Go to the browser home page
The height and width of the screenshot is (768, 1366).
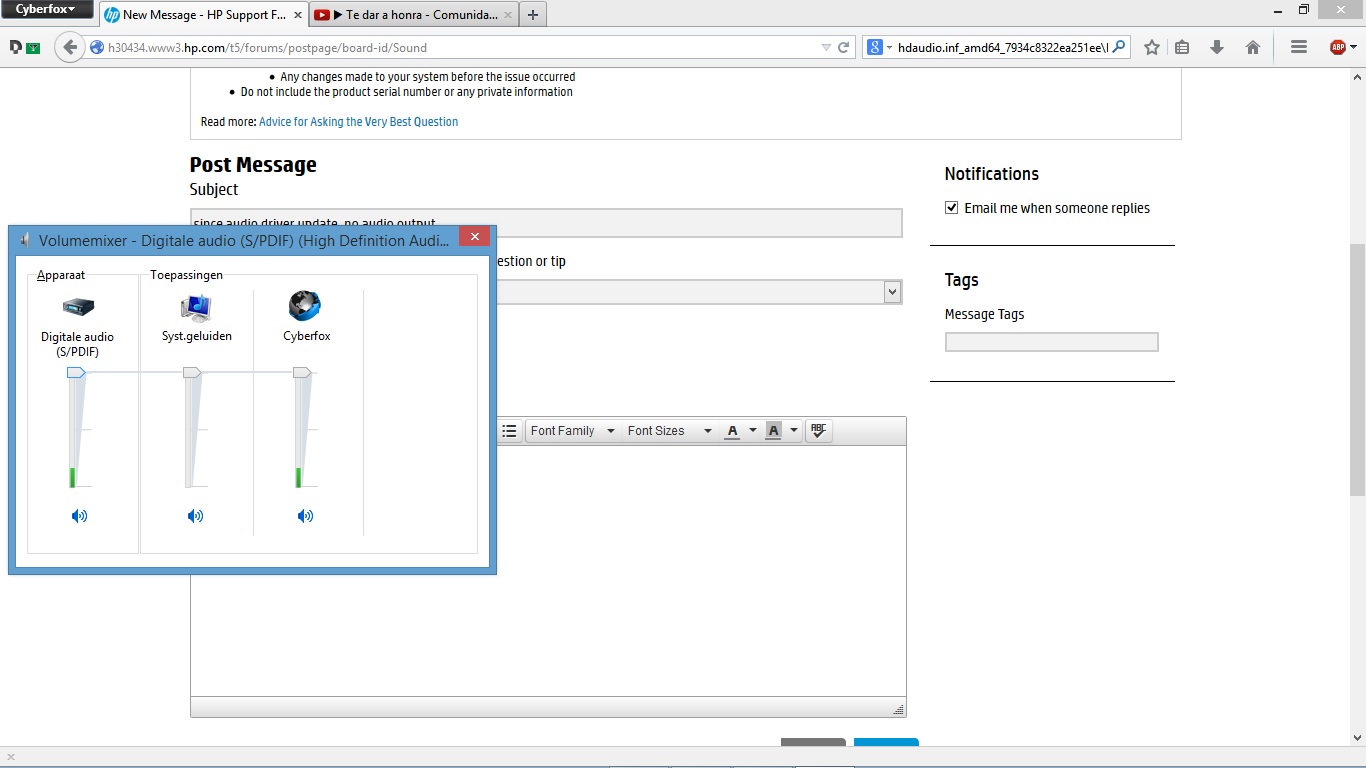(1253, 47)
